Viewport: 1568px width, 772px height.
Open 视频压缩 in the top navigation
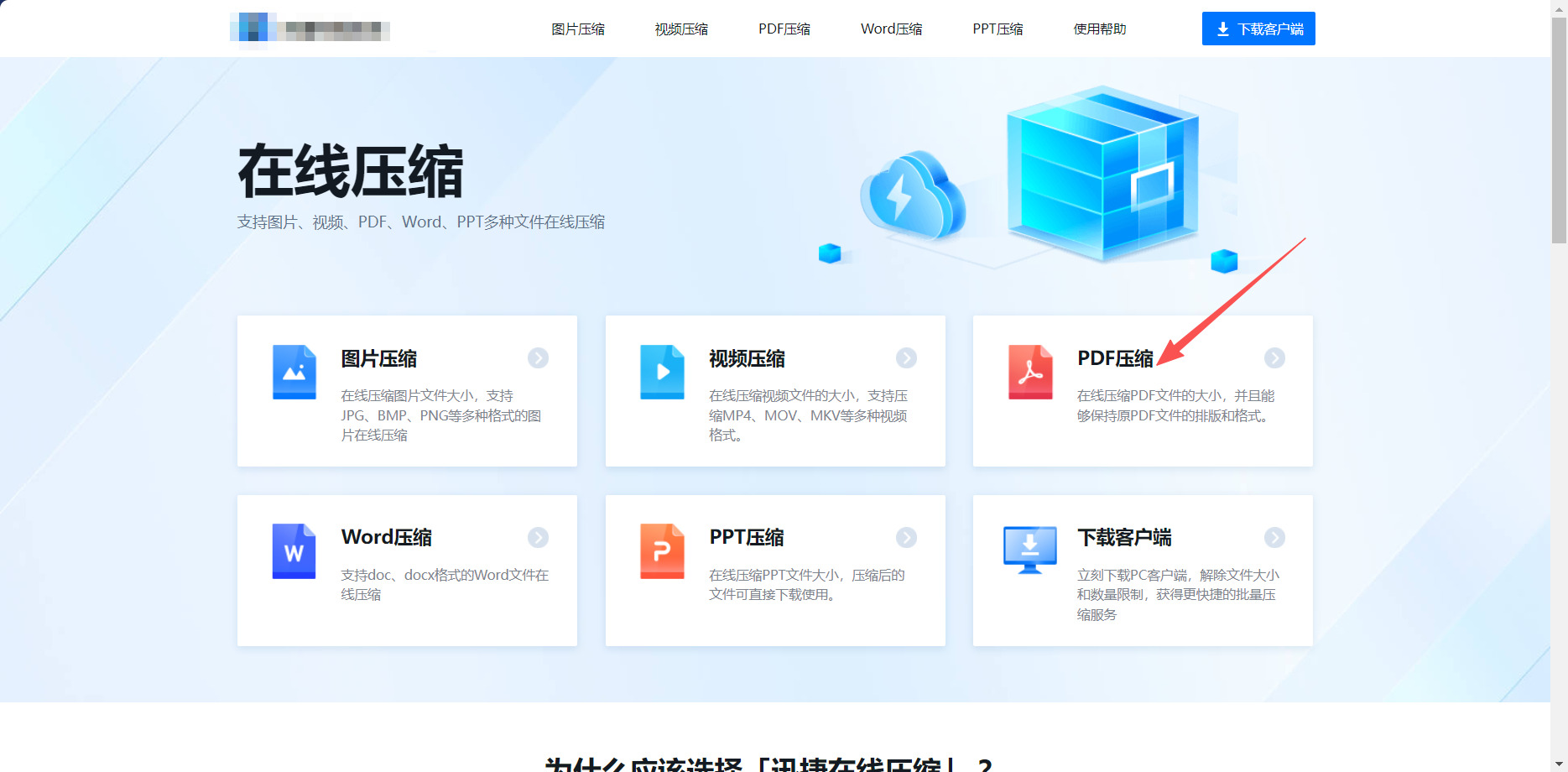[x=681, y=29]
